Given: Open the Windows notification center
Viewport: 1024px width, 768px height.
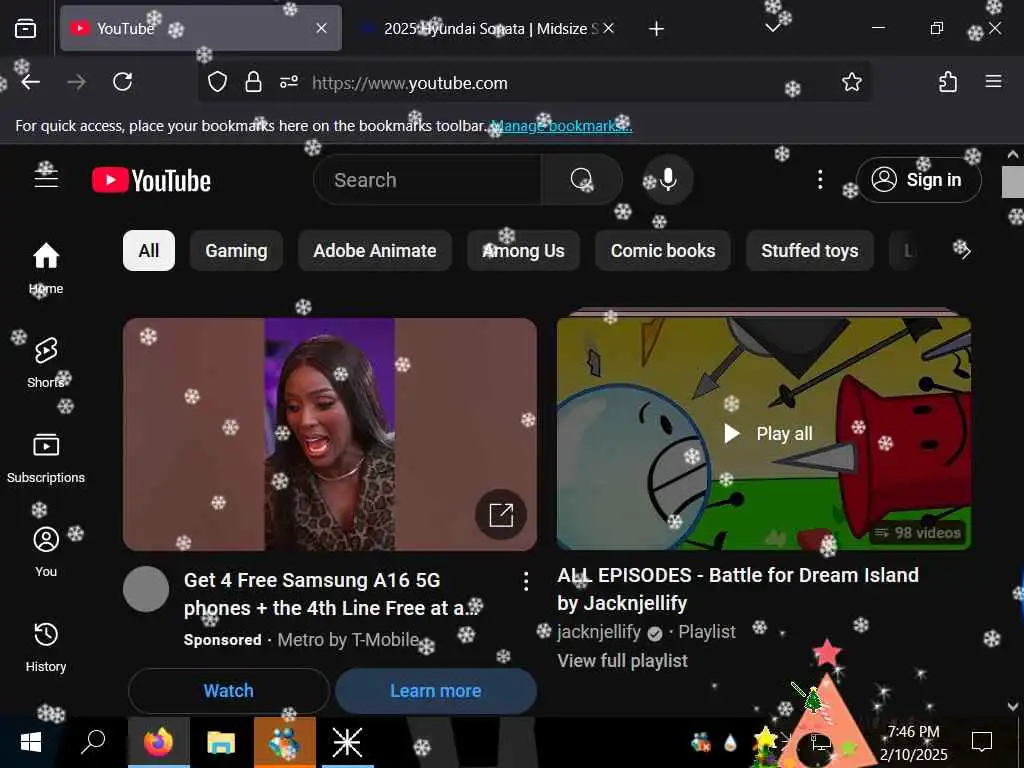Looking at the screenshot, I should [x=982, y=742].
